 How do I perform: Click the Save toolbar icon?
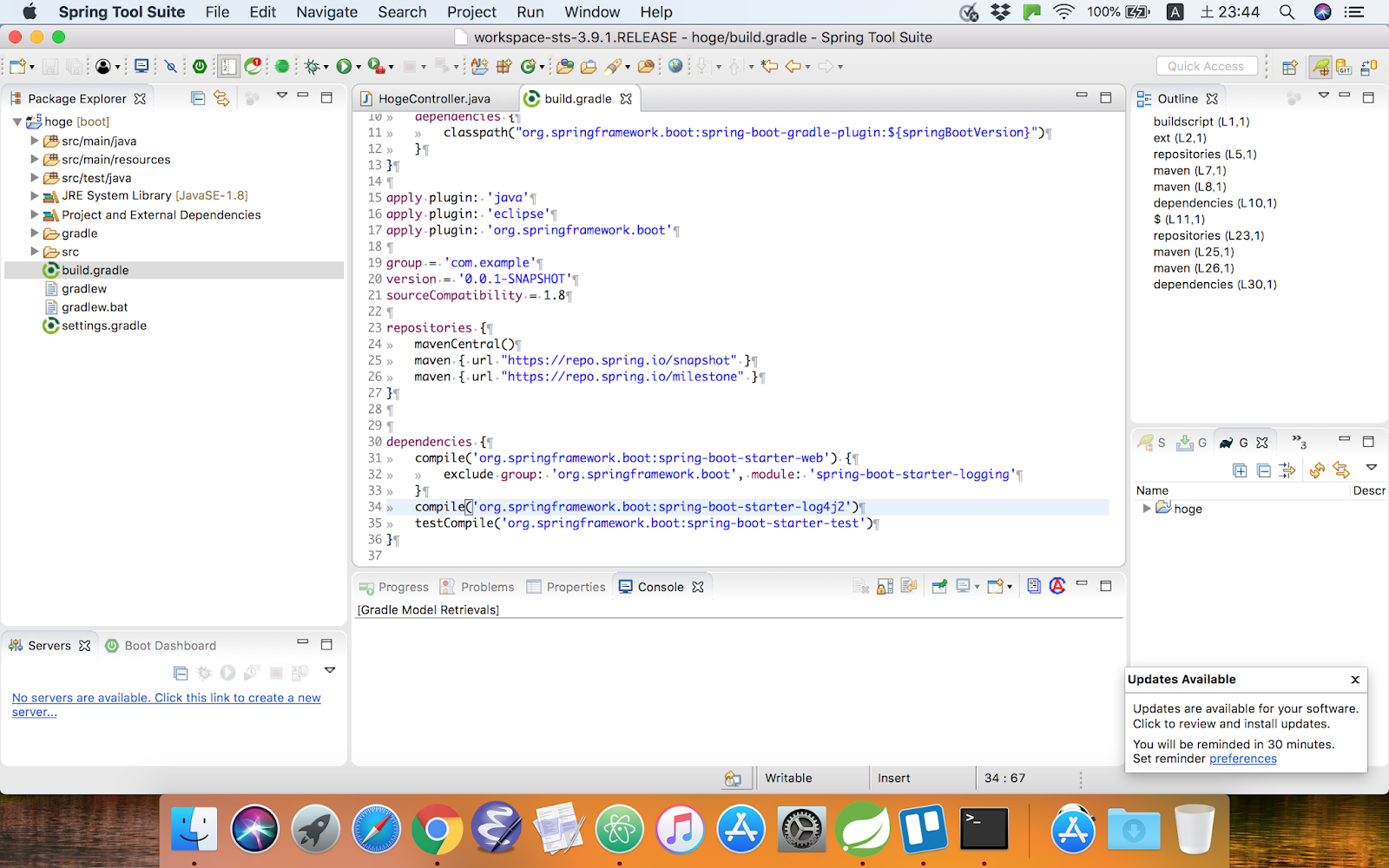point(49,66)
